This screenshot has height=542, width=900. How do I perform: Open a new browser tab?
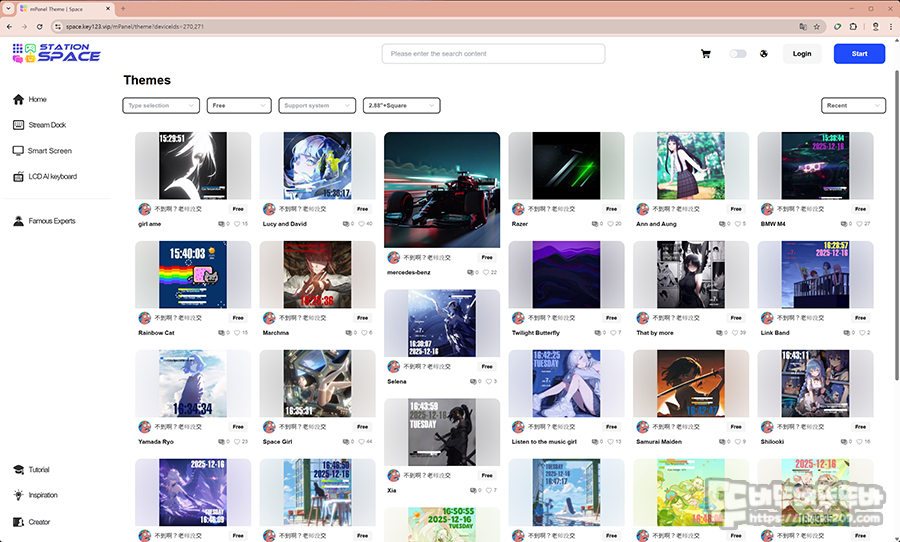click(123, 9)
